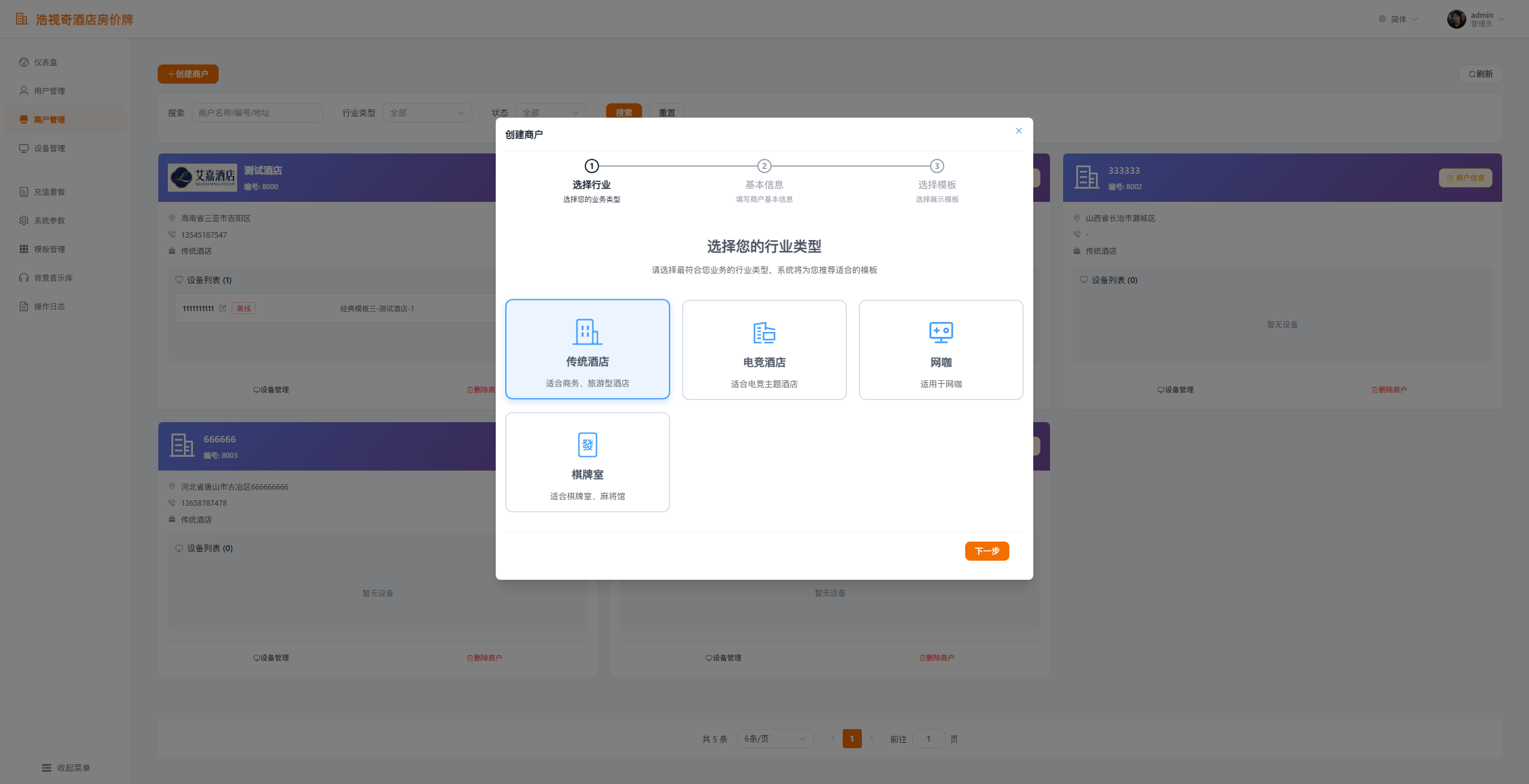Collapse the menu with 收起菜单
Screen dimensions: 1529x784
click(x=66, y=768)
